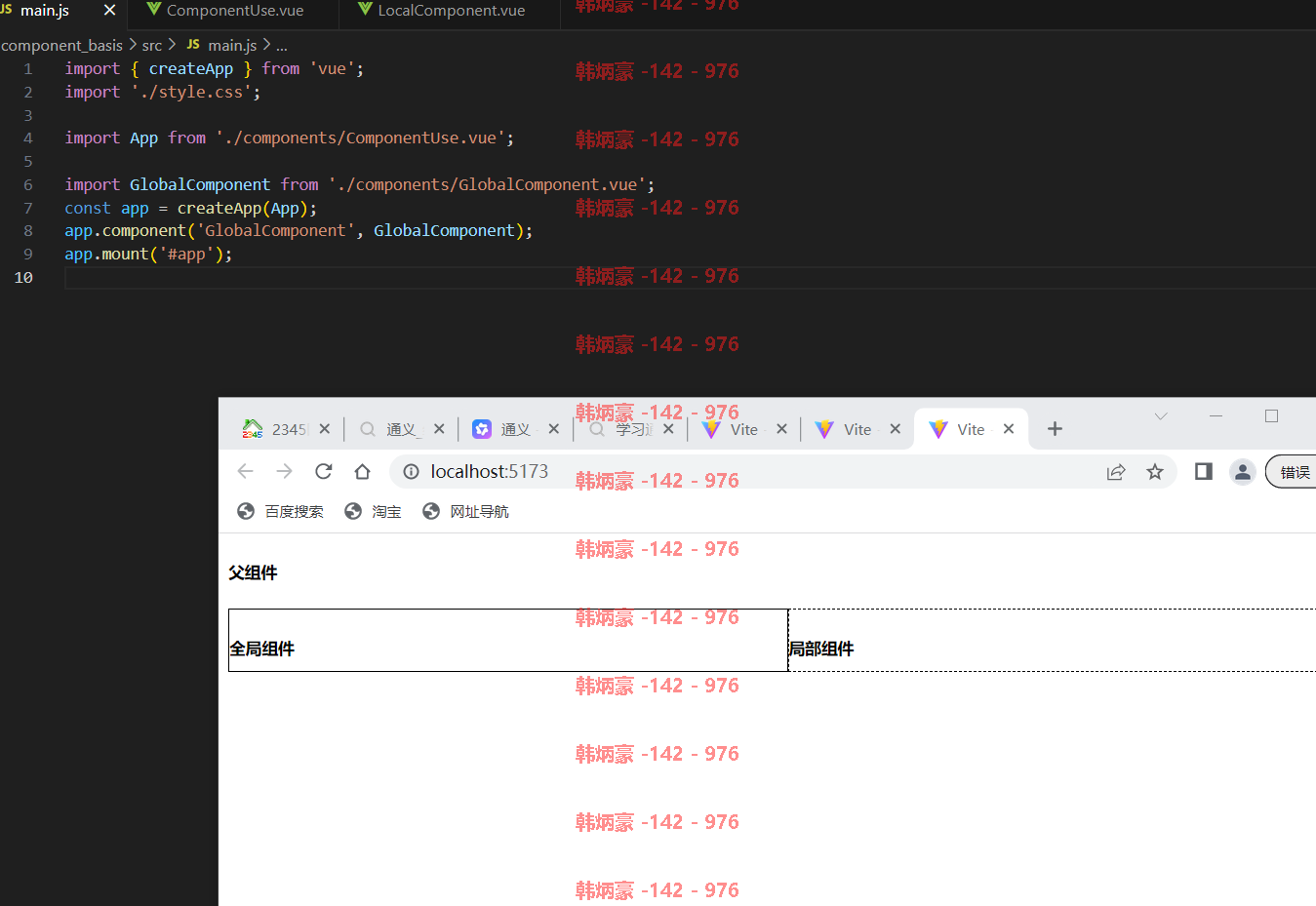Click component_basis in the breadcrumb path
The width and height of the screenshot is (1316, 906).
[x=61, y=45]
